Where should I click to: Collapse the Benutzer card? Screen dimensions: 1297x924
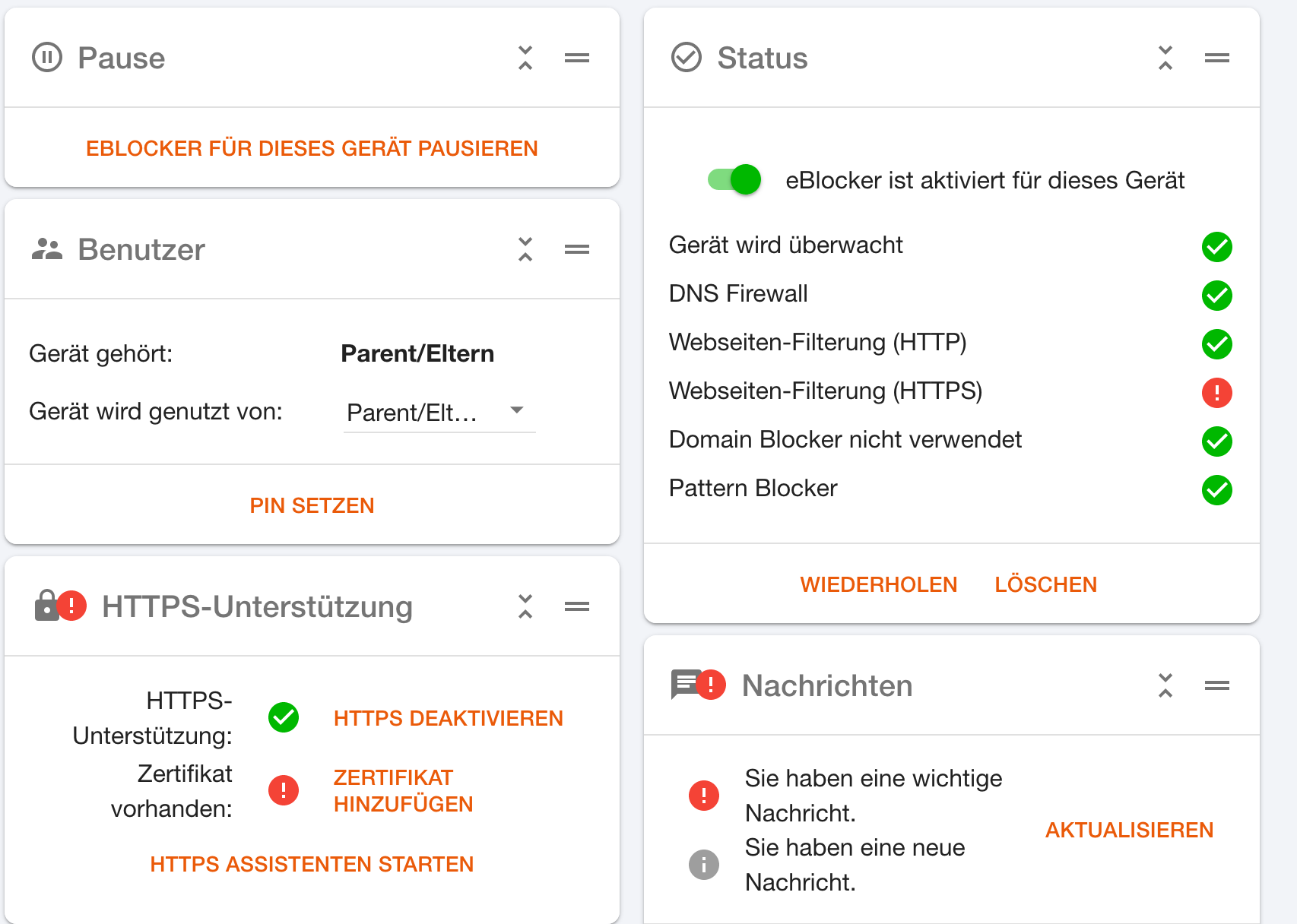click(x=525, y=249)
